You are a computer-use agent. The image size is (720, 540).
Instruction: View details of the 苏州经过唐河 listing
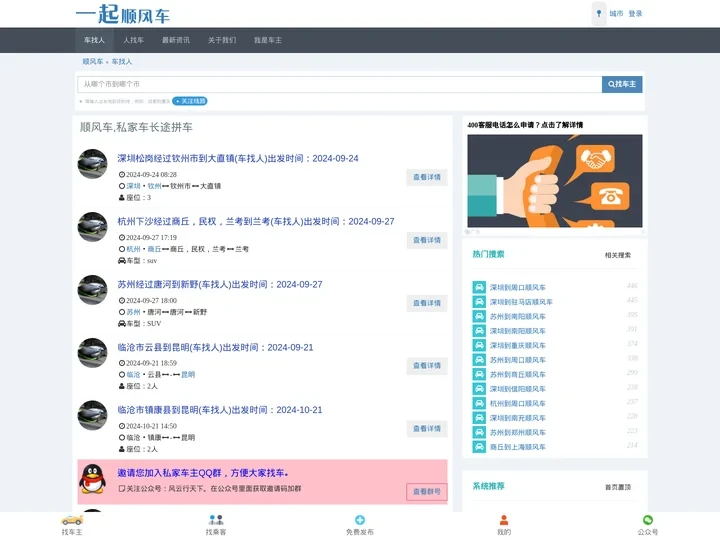[x=427, y=303]
